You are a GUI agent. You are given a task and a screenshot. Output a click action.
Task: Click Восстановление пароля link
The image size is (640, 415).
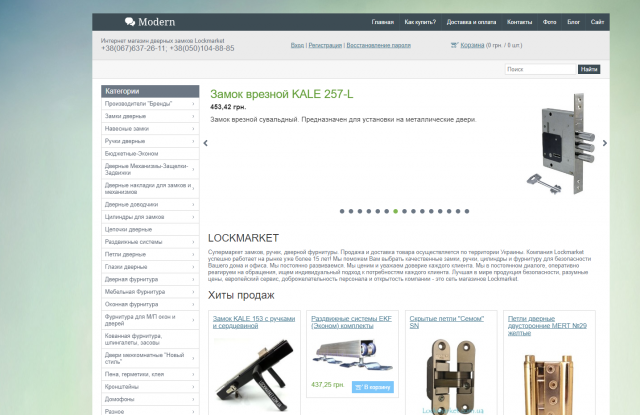pyautogui.click(x=378, y=45)
